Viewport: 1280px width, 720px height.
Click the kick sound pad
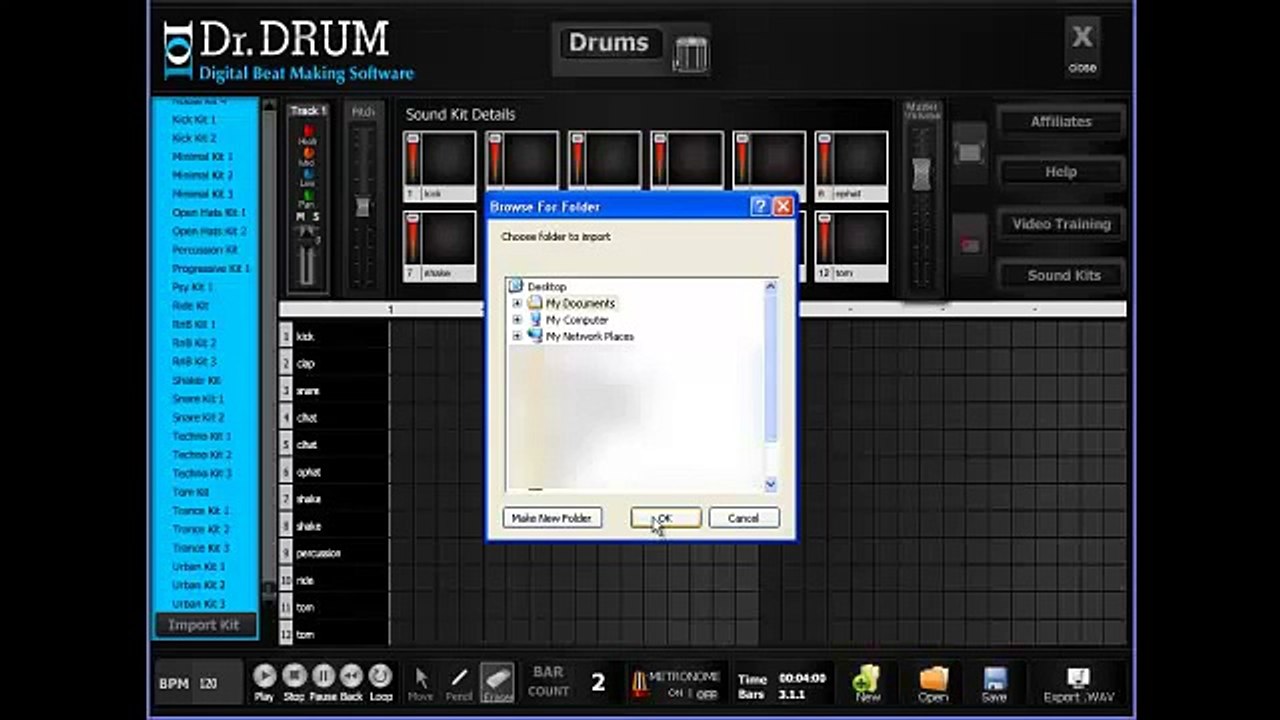(x=440, y=166)
